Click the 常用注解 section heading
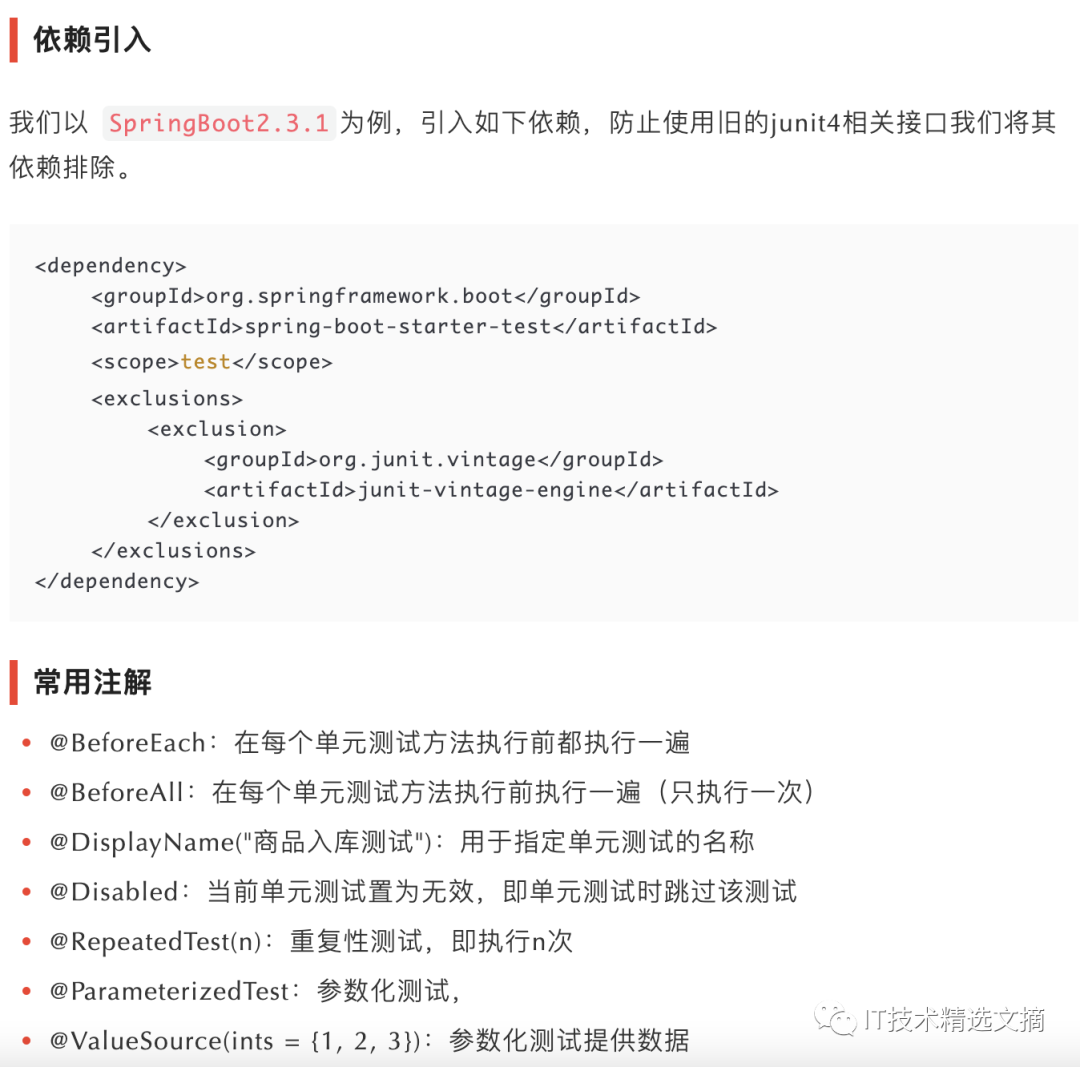 point(92,682)
